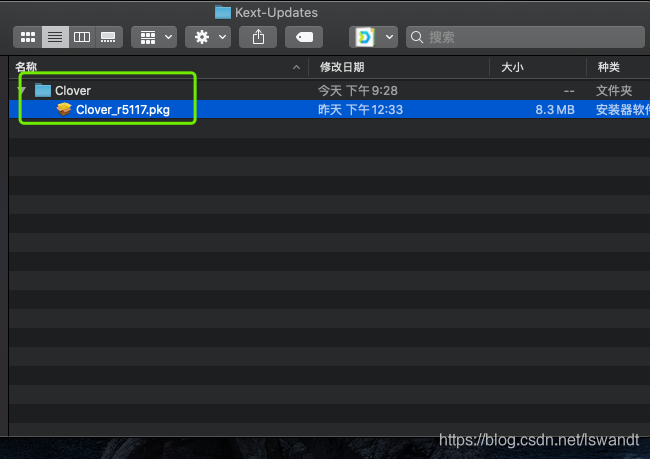This screenshot has width=650, height=459.
Task: Open the toolbar app icon dropdown
Action: (x=373, y=37)
